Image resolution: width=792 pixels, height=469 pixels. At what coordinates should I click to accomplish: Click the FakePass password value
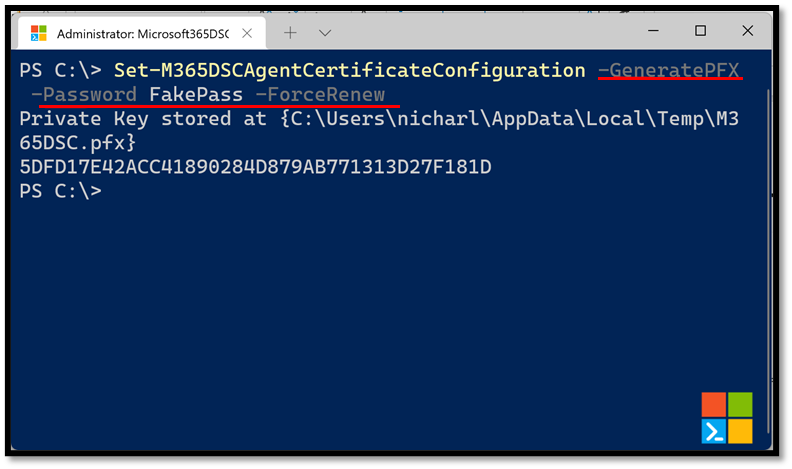(x=196, y=94)
